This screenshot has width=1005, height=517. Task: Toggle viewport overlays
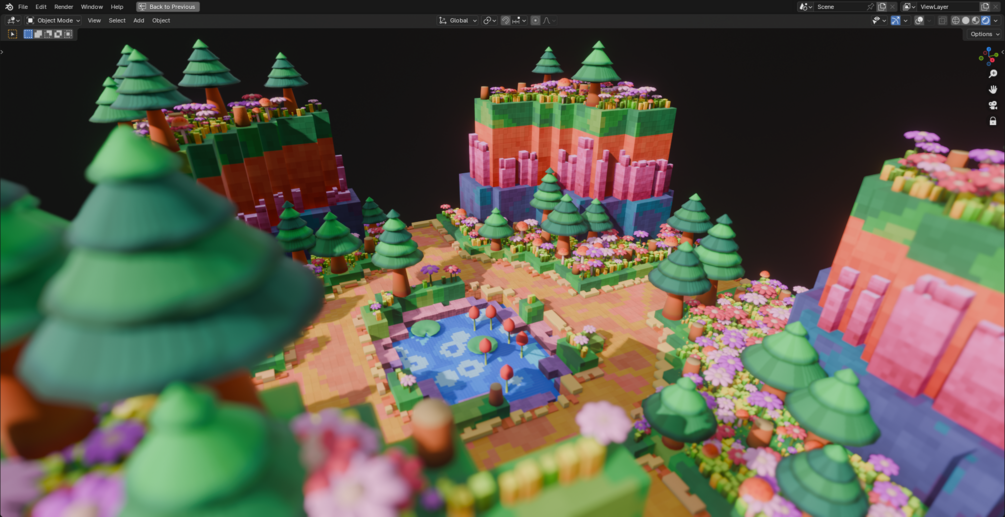(918, 21)
